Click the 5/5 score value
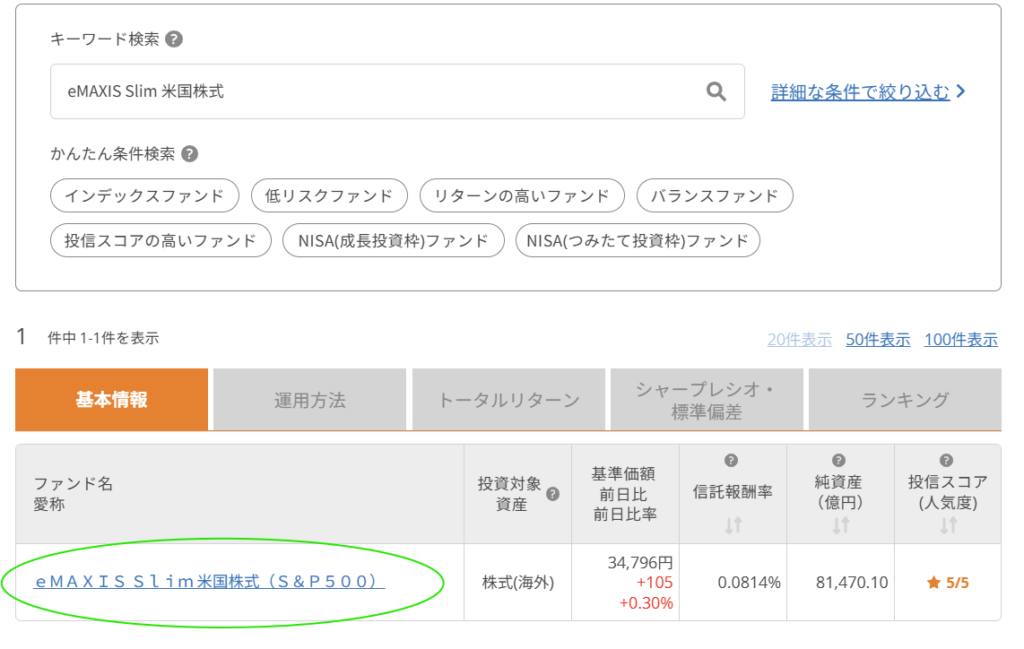The image size is (1024, 649). 957,582
